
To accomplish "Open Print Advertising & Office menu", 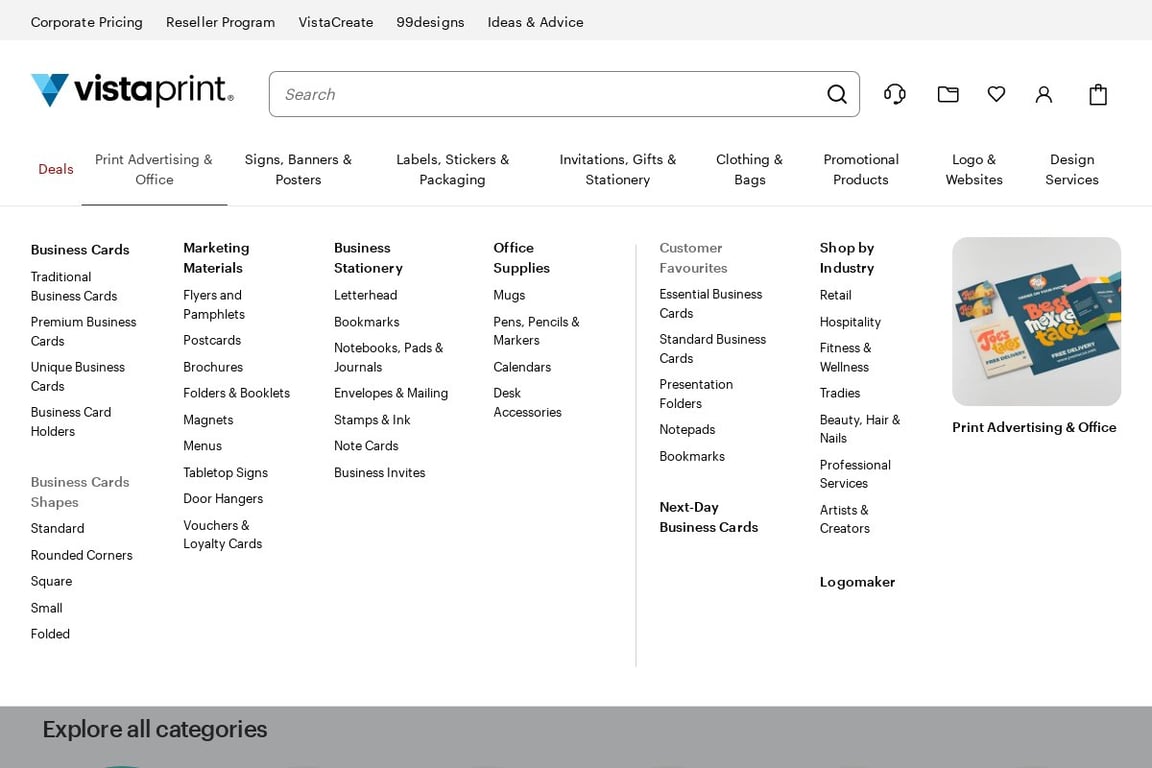I will (154, 170).
